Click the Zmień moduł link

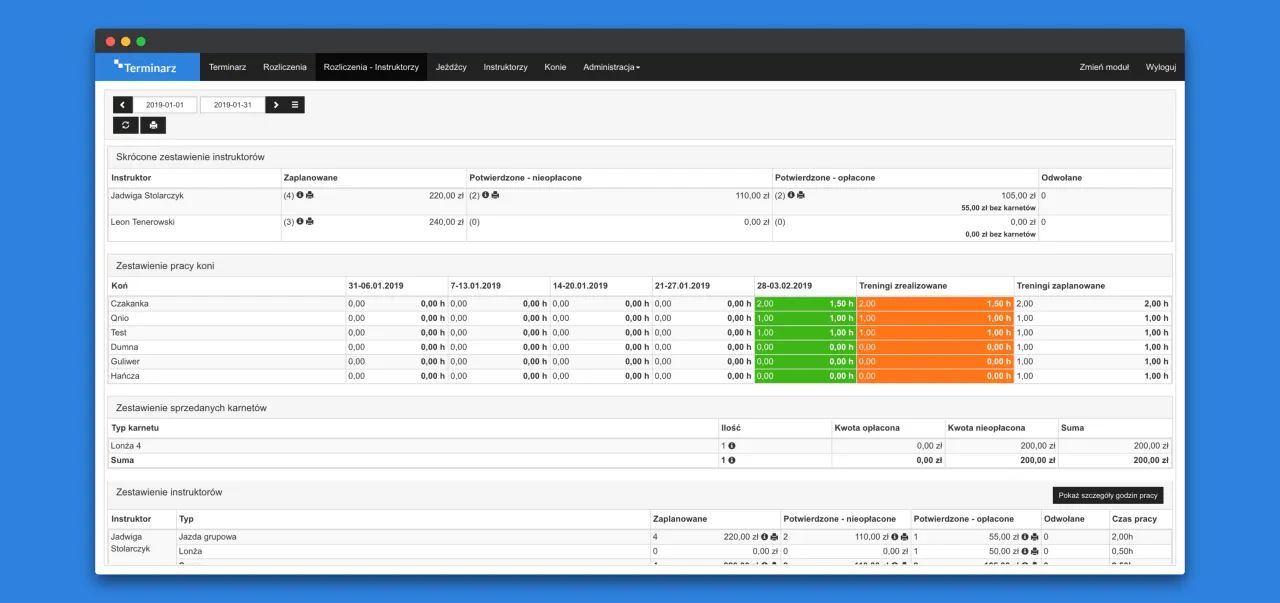pyautogui.click(x=1104, y=67)
